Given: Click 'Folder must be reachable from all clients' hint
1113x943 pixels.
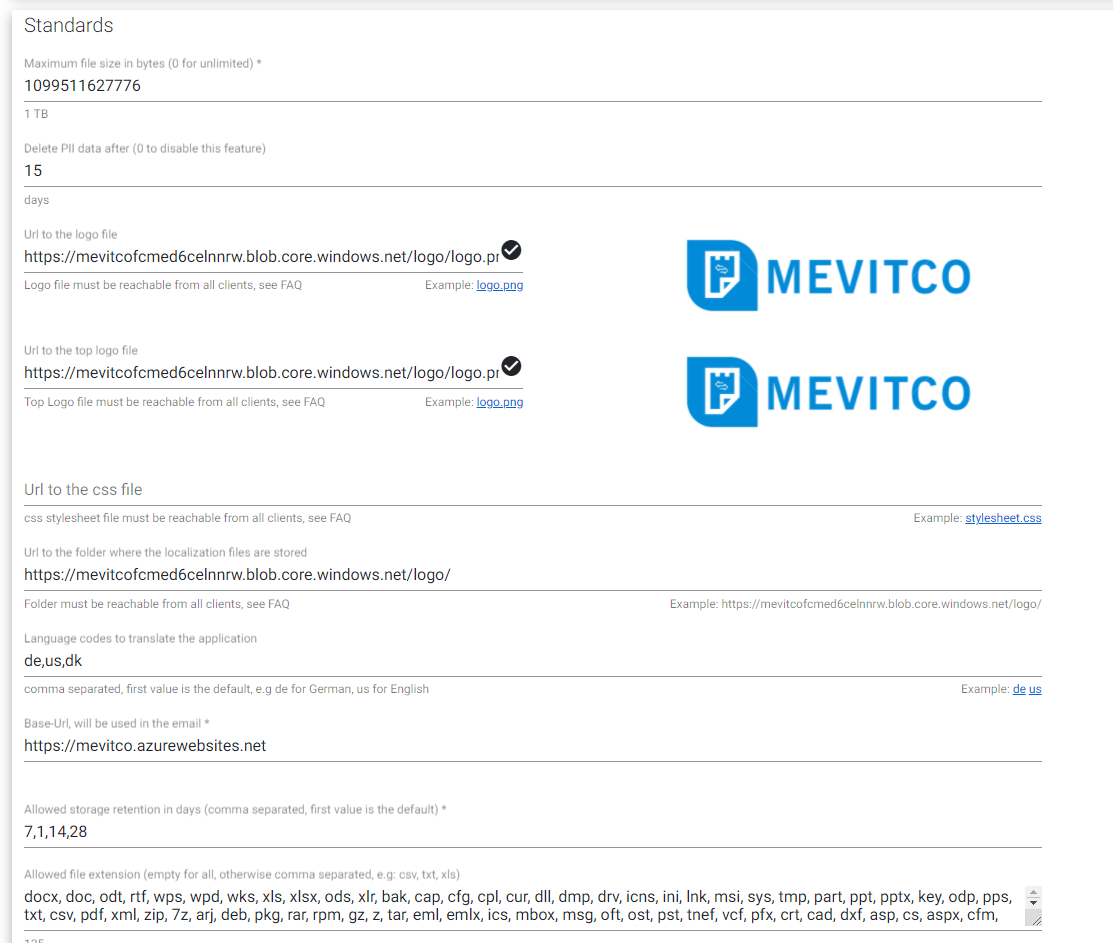Looking at the screenshot, I should [157, 604].
